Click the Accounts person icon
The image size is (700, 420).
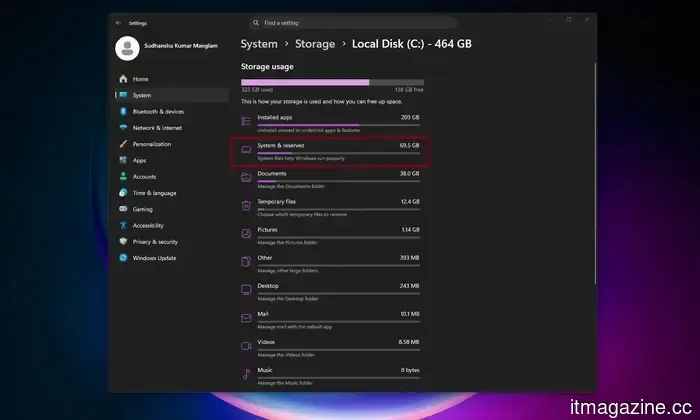click(123, 177)
